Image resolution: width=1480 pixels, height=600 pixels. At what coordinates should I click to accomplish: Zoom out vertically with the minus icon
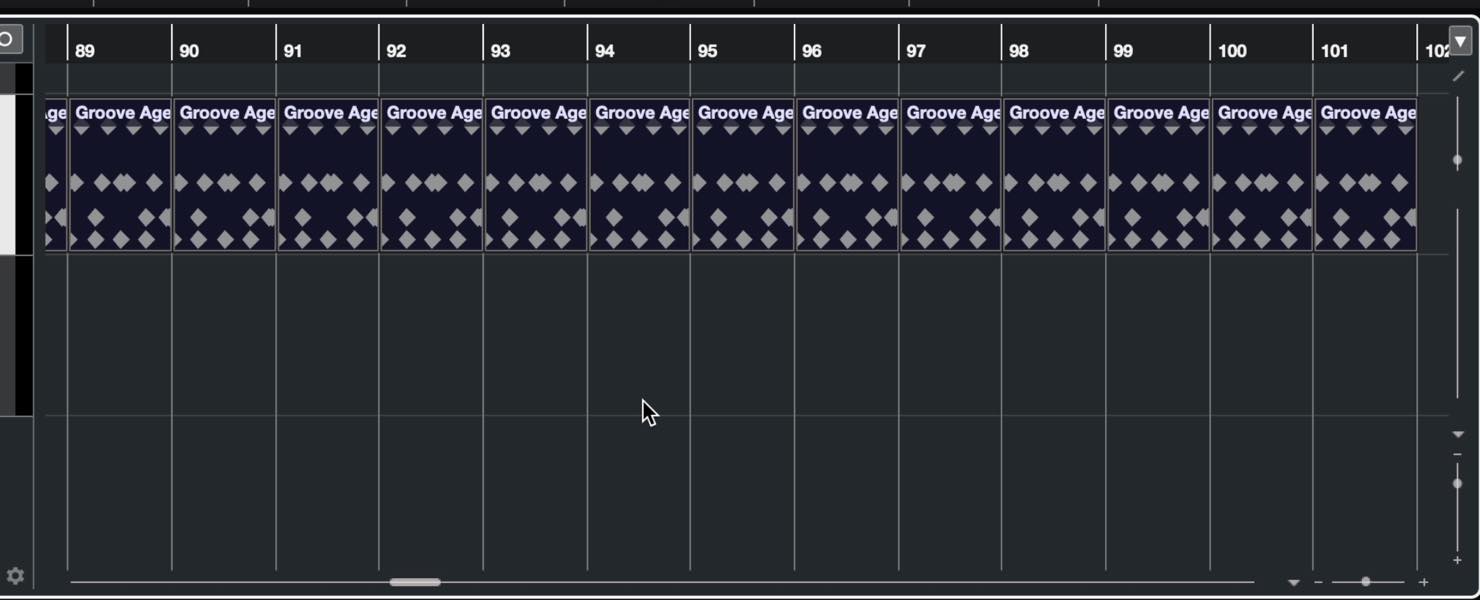[1458, 455]
